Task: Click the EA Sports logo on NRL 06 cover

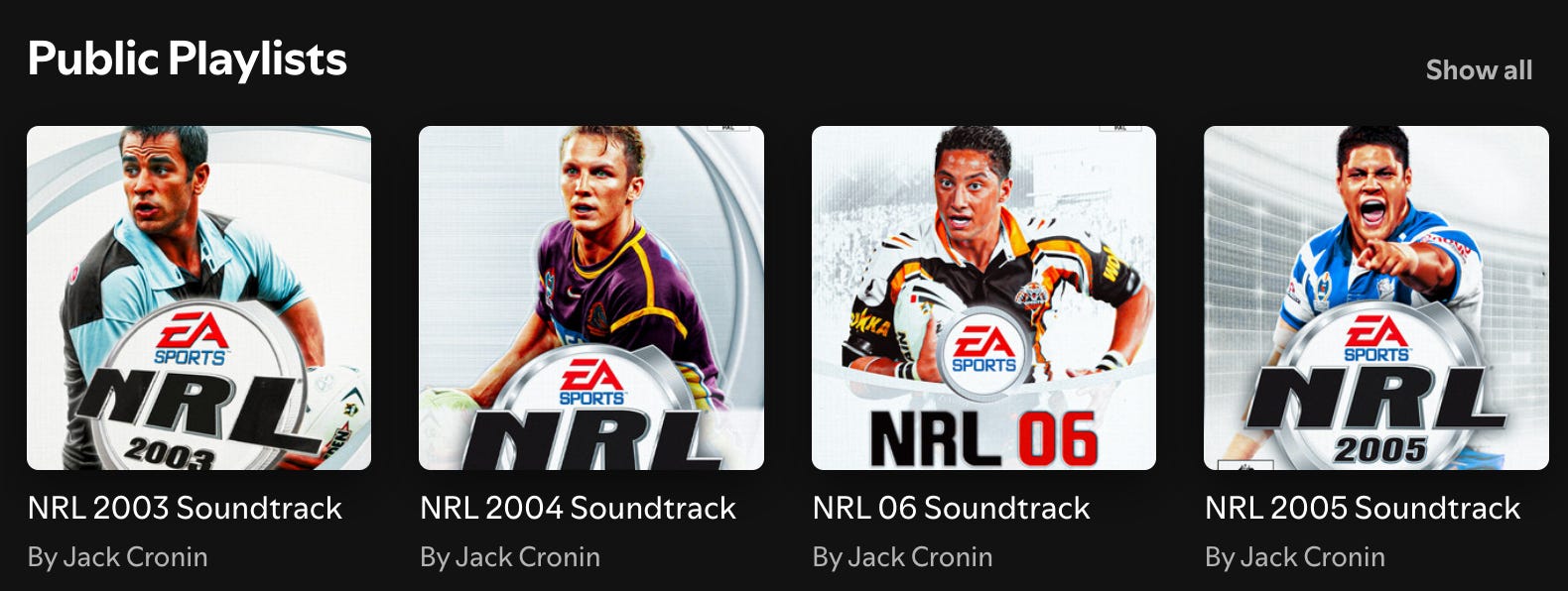Action: (983, 349)
